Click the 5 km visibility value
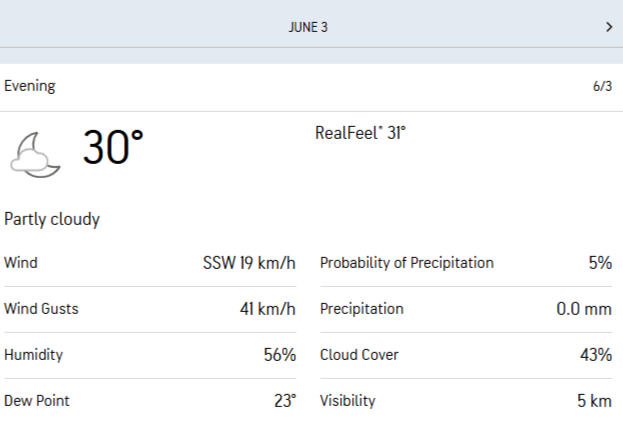623x425 pixels. 594,401
